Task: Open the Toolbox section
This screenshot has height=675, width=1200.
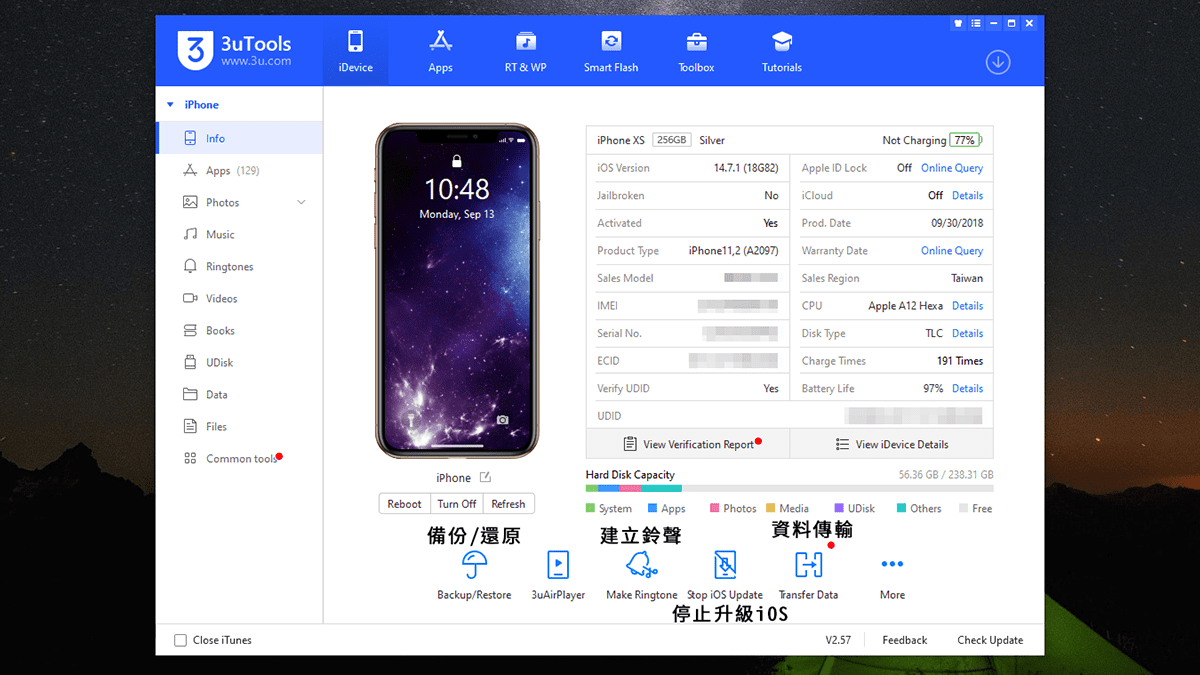Action: pyautogui.click(x=696, y=50)
